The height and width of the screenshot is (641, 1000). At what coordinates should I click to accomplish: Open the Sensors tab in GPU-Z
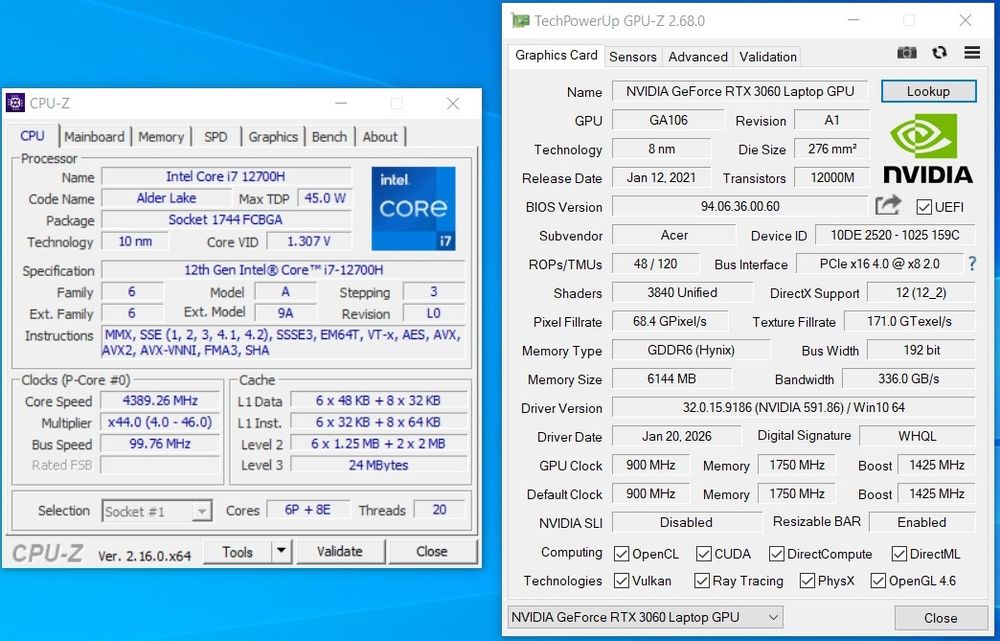click(633, 57)
